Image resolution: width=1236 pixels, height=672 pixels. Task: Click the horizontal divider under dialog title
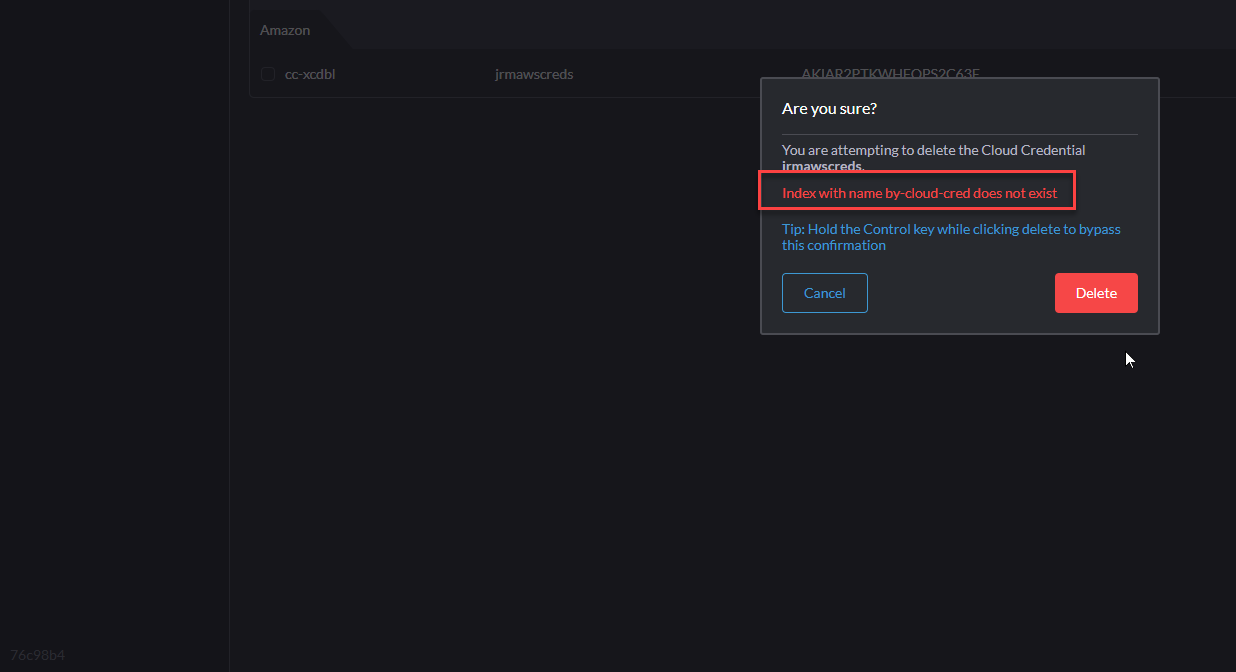959,134
